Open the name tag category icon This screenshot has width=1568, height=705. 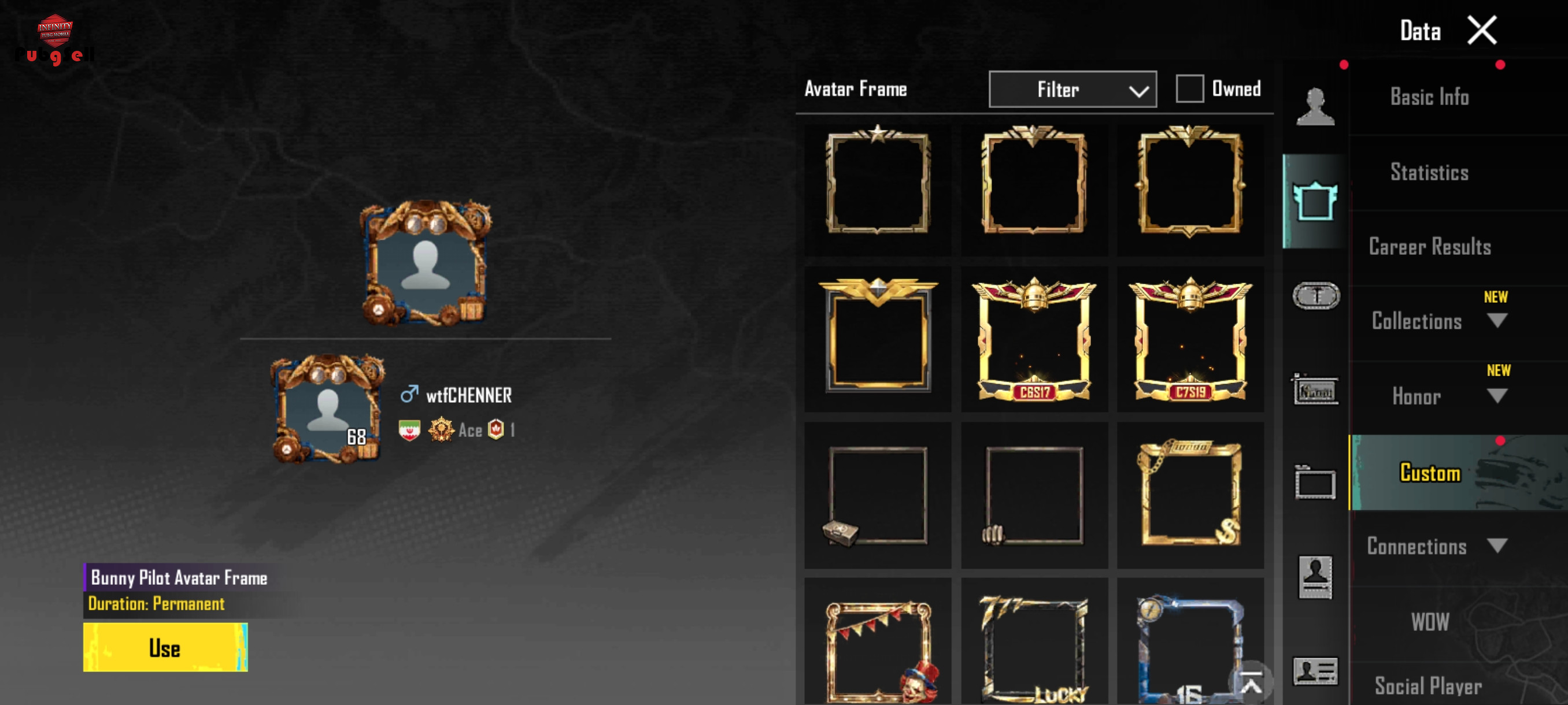coord(1315,389)
